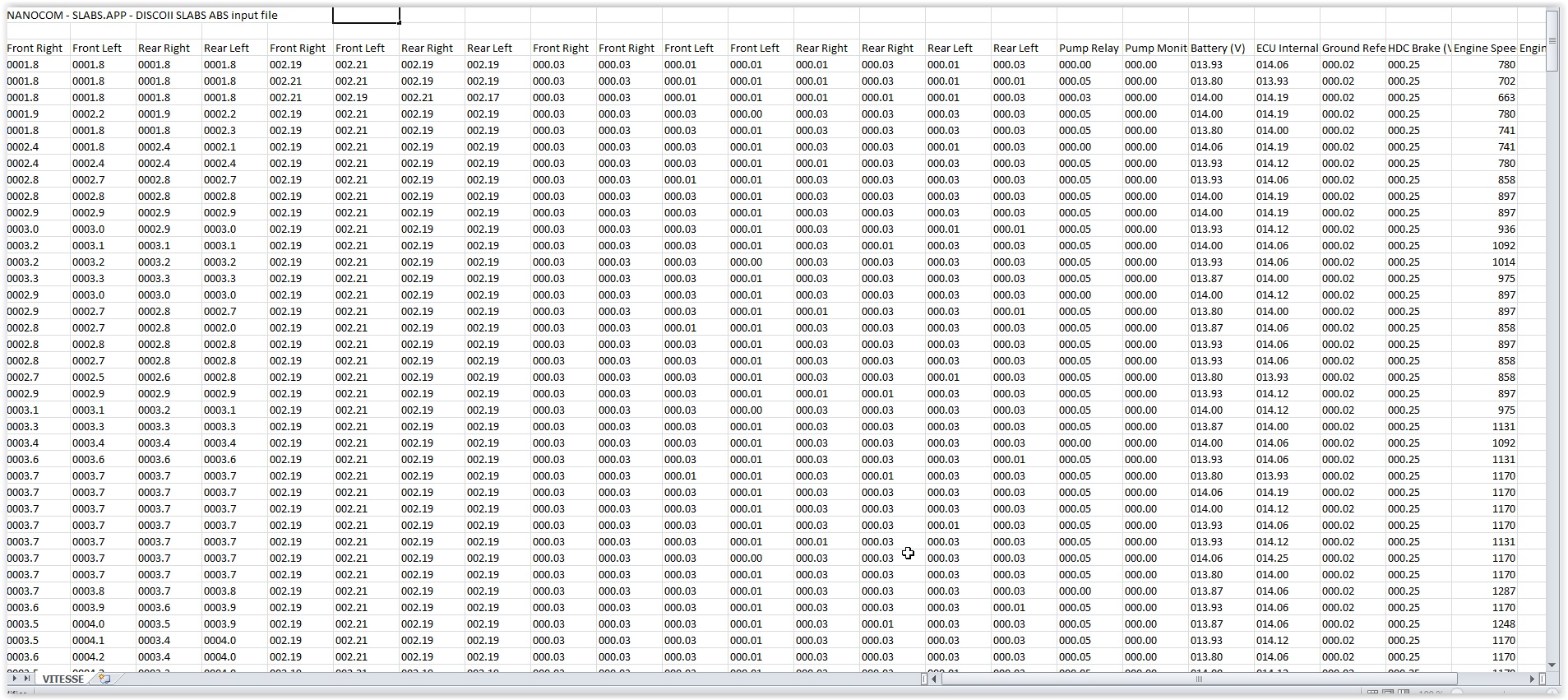Click the Pump Relay column header cell
The width and height of the screenshot is (1568, 700).
(x=1089, y=48)
